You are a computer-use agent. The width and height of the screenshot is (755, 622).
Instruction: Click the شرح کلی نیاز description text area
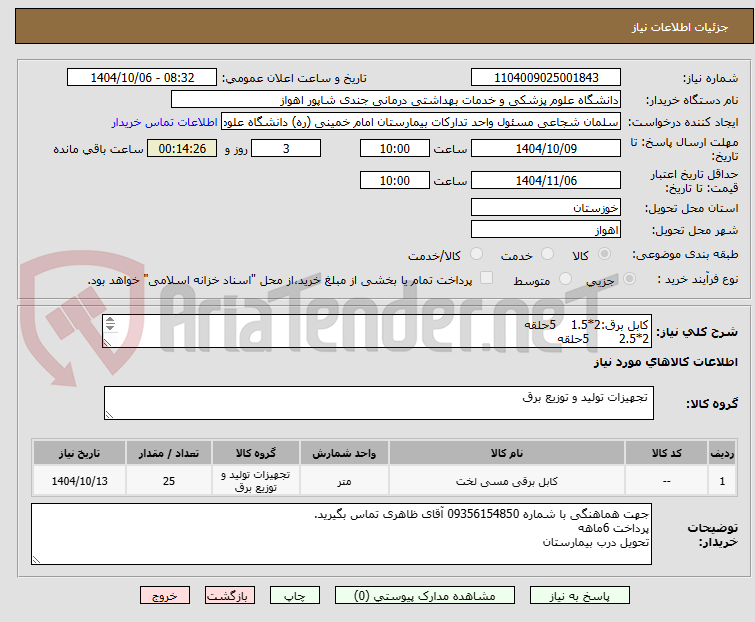[x=377, y=331]
